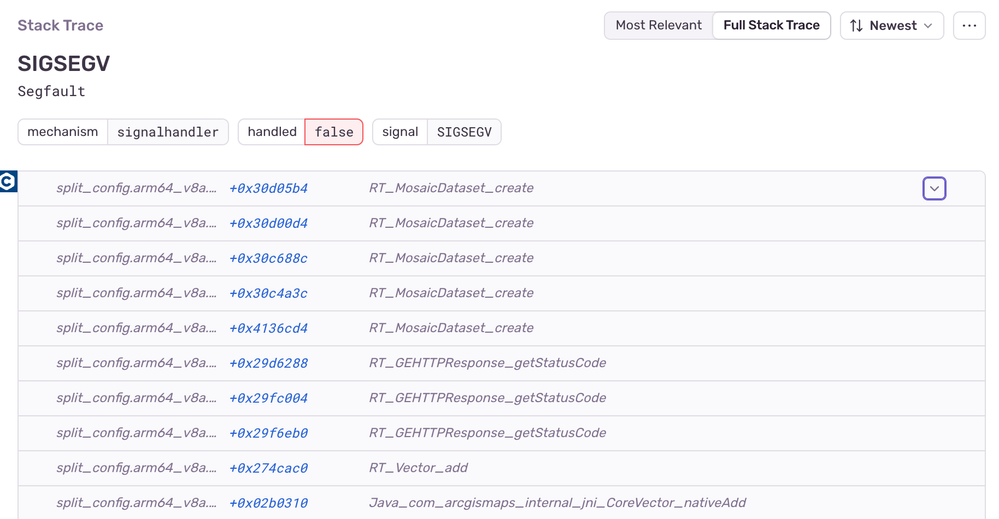Click the RT_GEHTTPResponse_getStatusCode frame at +0x29d6288

pos(487,363)
